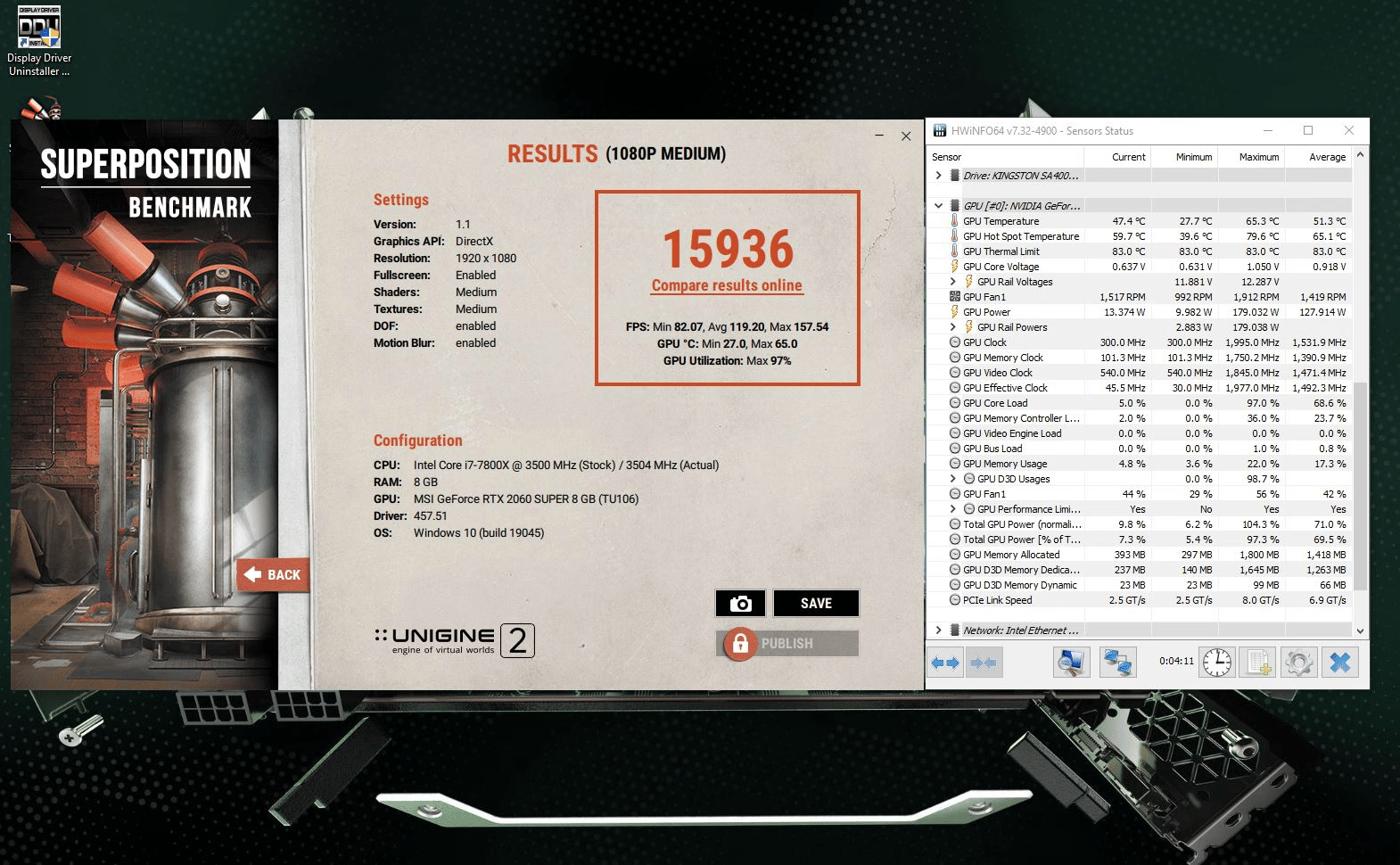The image size is (1400, 865).
Task: Click the Minimum column header
Action: [x=1184, y=157]
